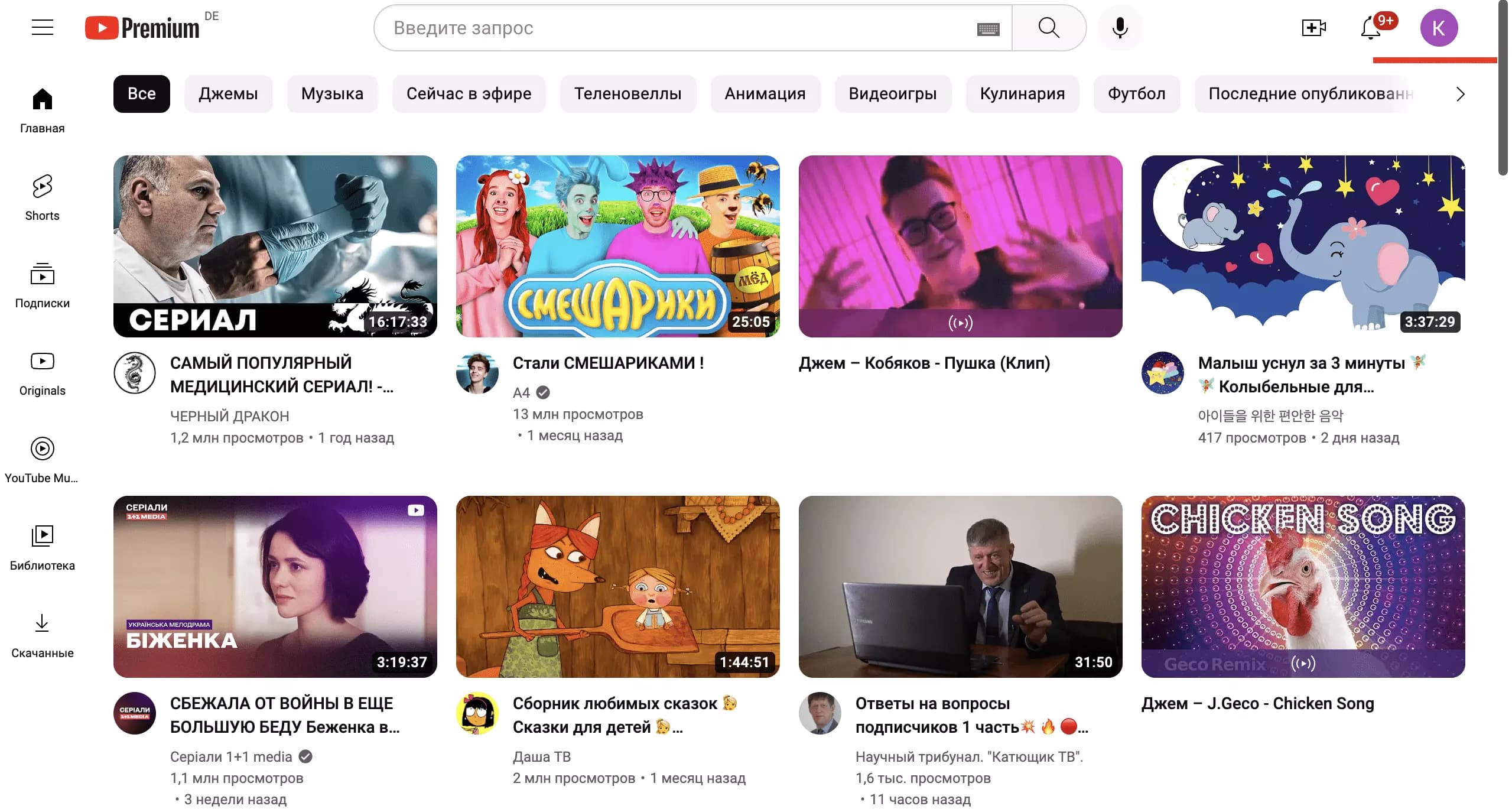Open title Джем – J.Geco - Chicken Song
Screen dimensions: 1512x809
pos(1258,703)
